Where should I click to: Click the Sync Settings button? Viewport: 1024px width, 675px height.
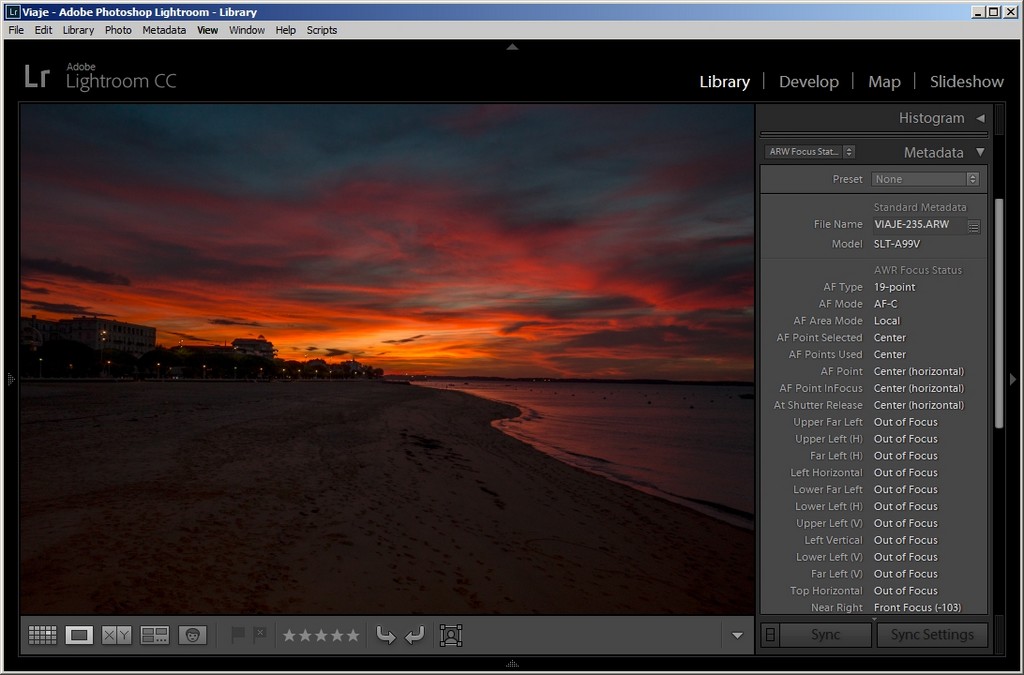(x=931, y=635)
